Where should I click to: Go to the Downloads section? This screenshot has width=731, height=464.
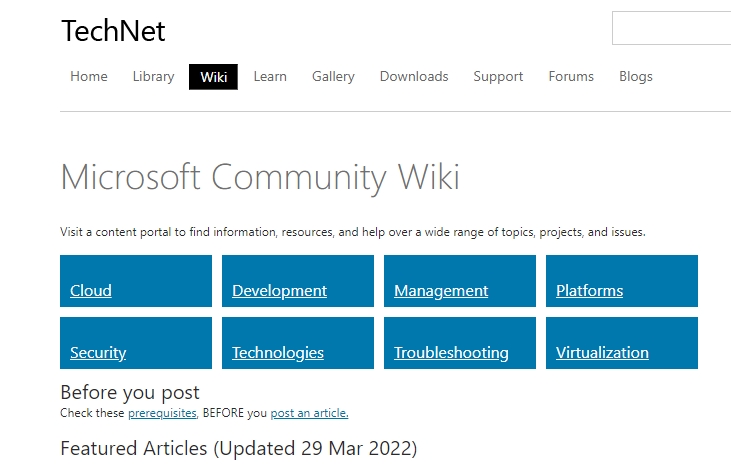(x=414, y=76)
